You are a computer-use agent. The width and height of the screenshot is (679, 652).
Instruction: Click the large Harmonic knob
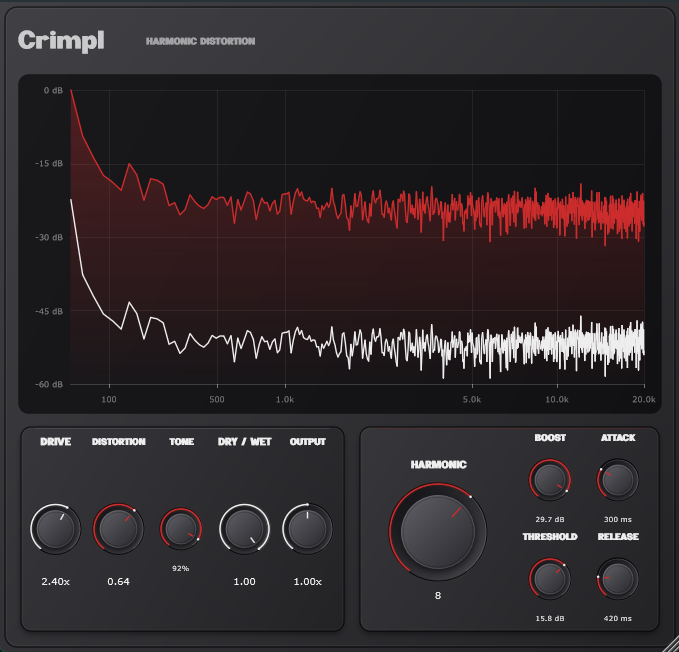click(x=438, y=532)
